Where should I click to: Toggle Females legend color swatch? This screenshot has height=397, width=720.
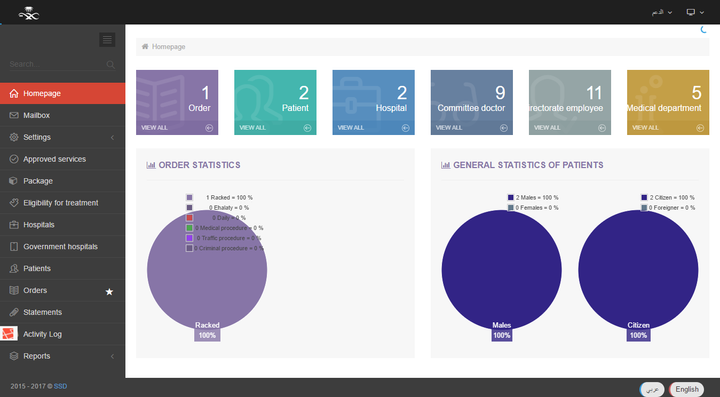click(511, 208)
